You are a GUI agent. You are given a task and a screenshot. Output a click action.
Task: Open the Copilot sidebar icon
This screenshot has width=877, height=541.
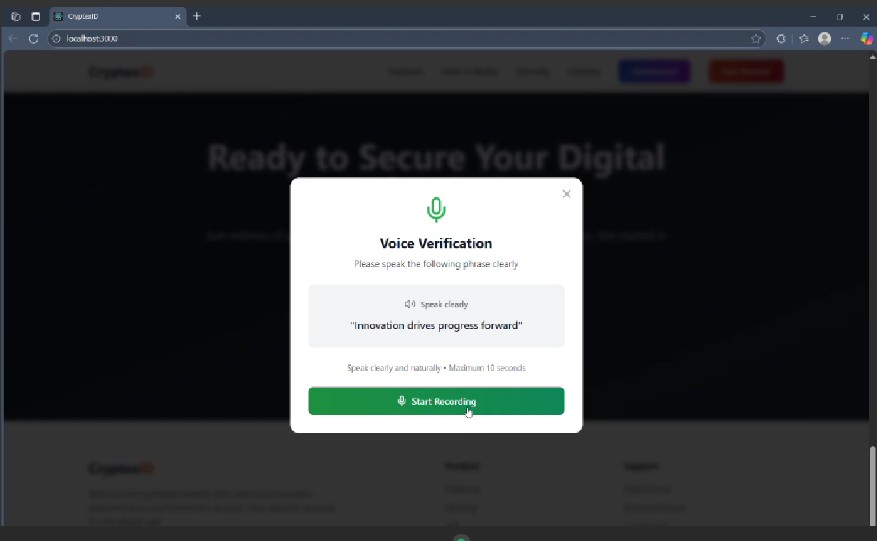(866, 39)
